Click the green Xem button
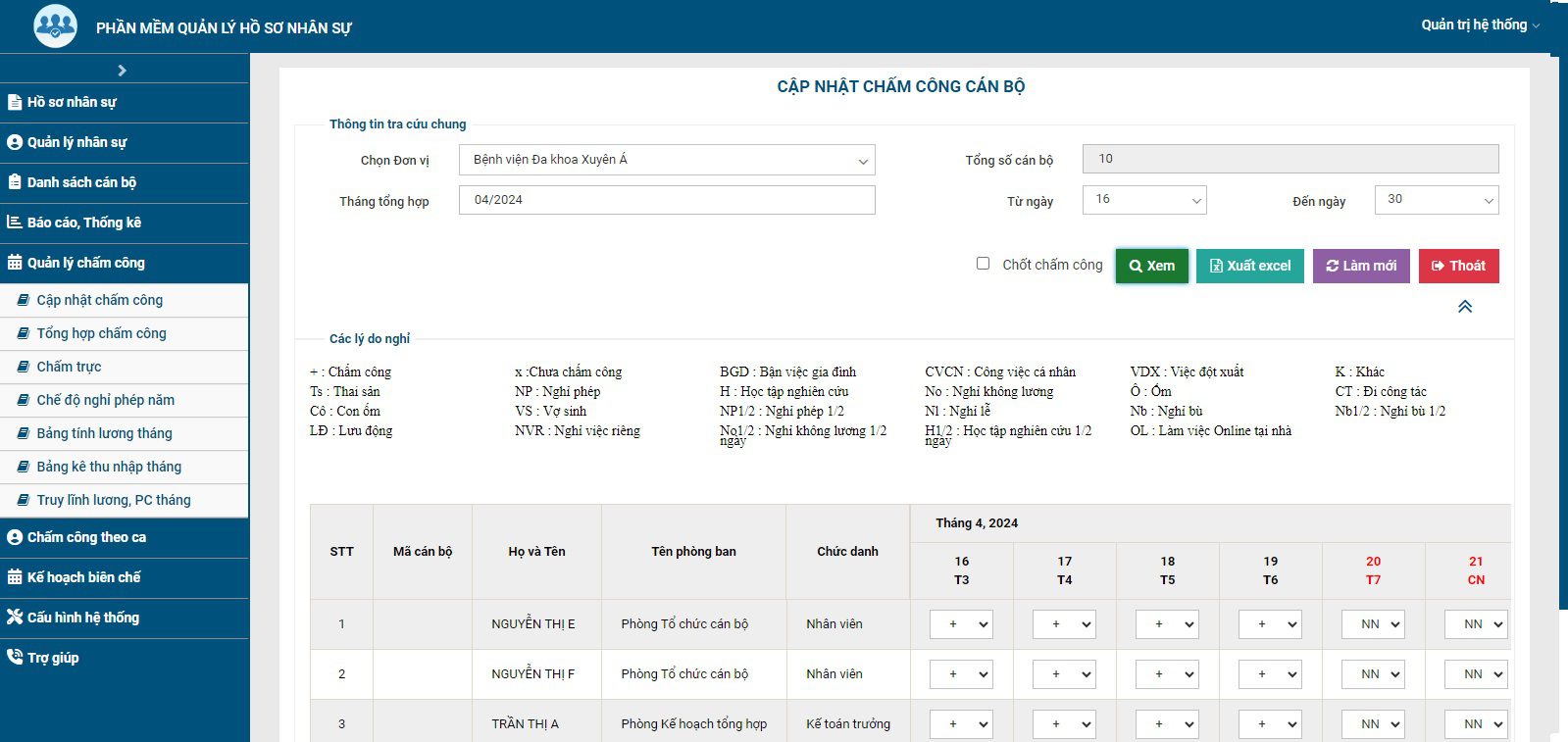Viewport: 1568px width, 742px height. 1151,266
